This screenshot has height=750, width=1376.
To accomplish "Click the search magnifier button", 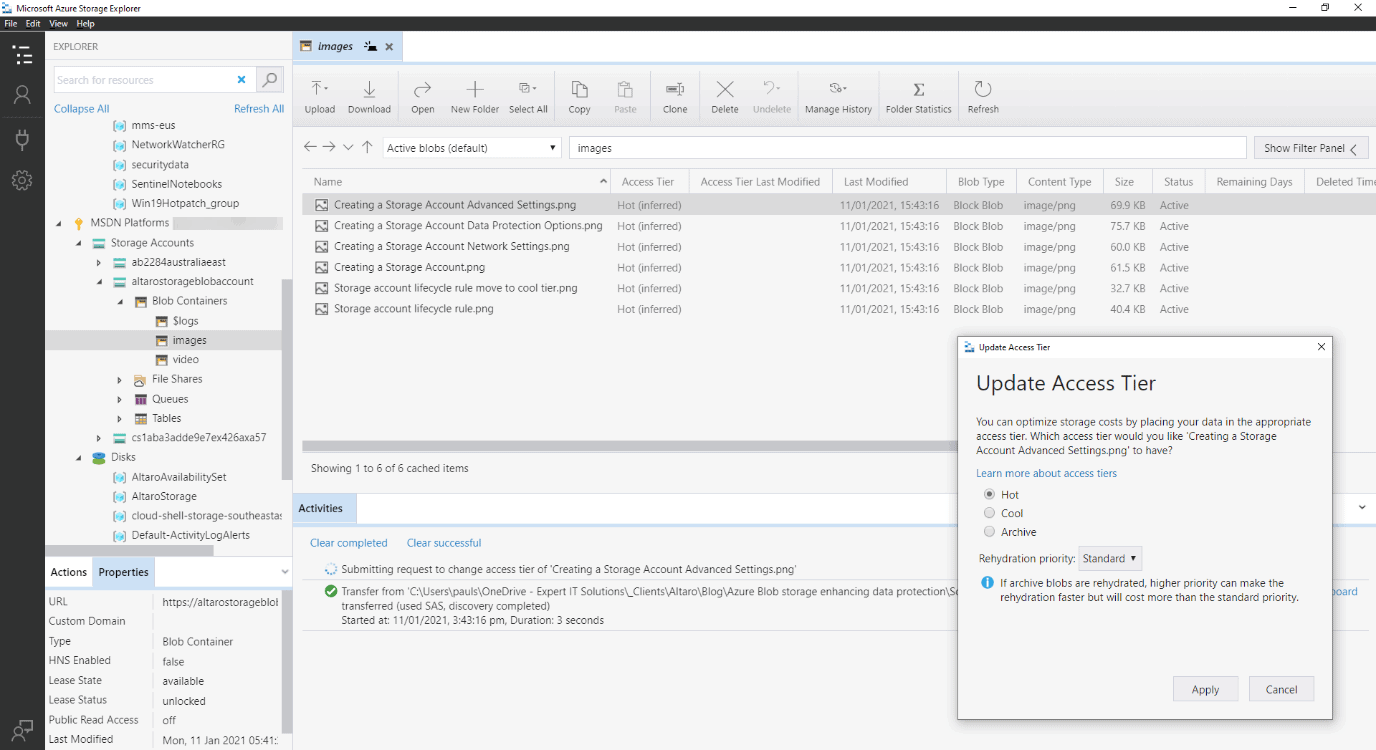I will (x=269, y=80).
